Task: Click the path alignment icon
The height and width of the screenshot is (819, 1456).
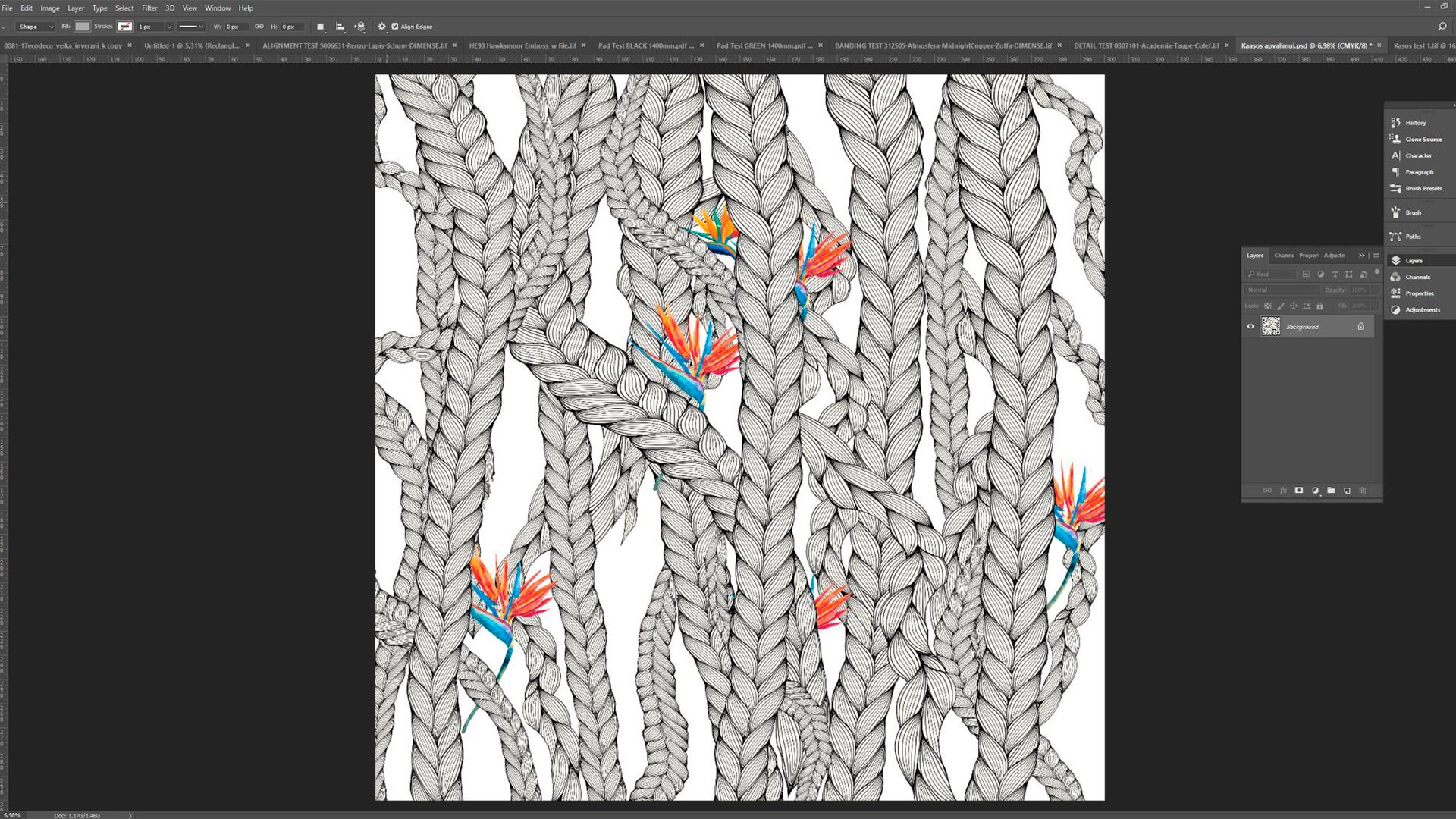Action: click(x=340, y=27)
